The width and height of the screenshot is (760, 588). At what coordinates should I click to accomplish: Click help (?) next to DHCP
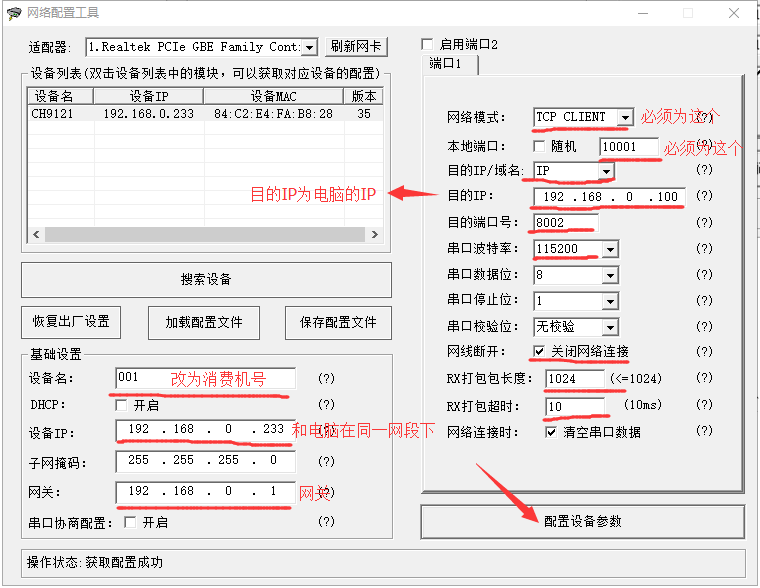coord(325,405)
